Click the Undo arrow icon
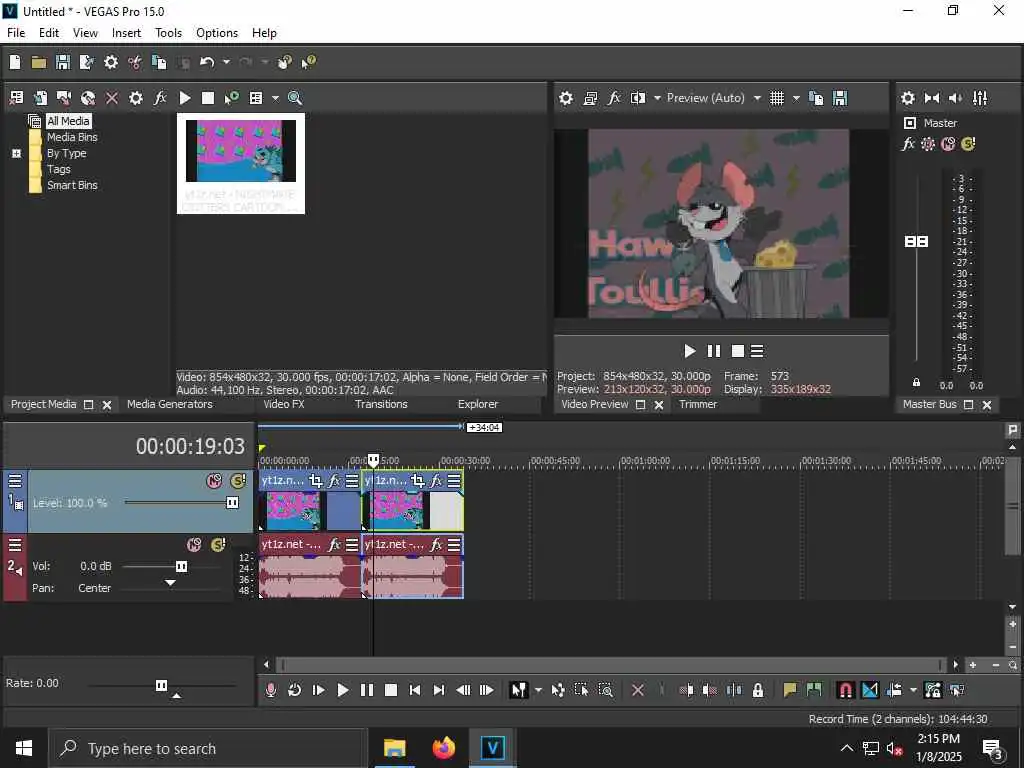Image resolution: width=1024 pixels, height=768 pixels. [x=207, y=62]
